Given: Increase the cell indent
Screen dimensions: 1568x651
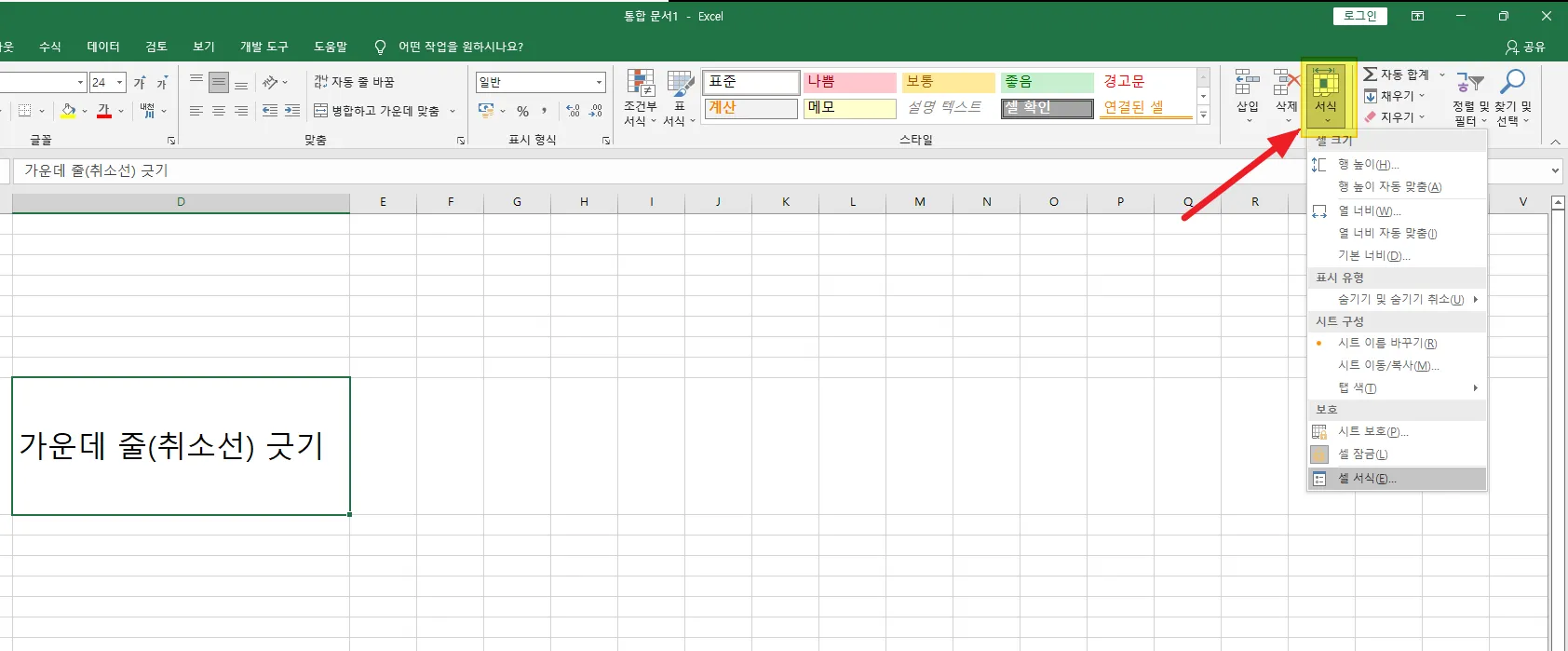Looking at the screenshot, I should pos(292,111).
